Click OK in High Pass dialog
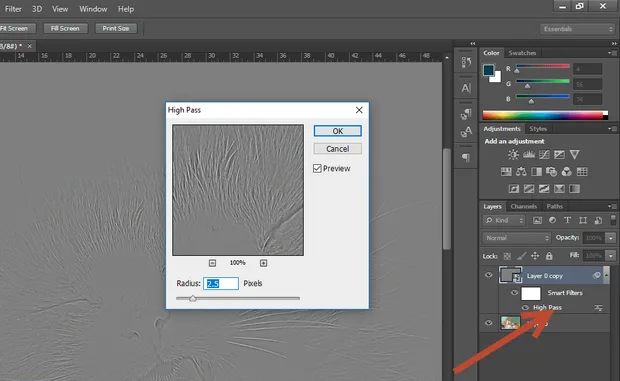This screenshot has width=620, height=381. click(337, 131)
